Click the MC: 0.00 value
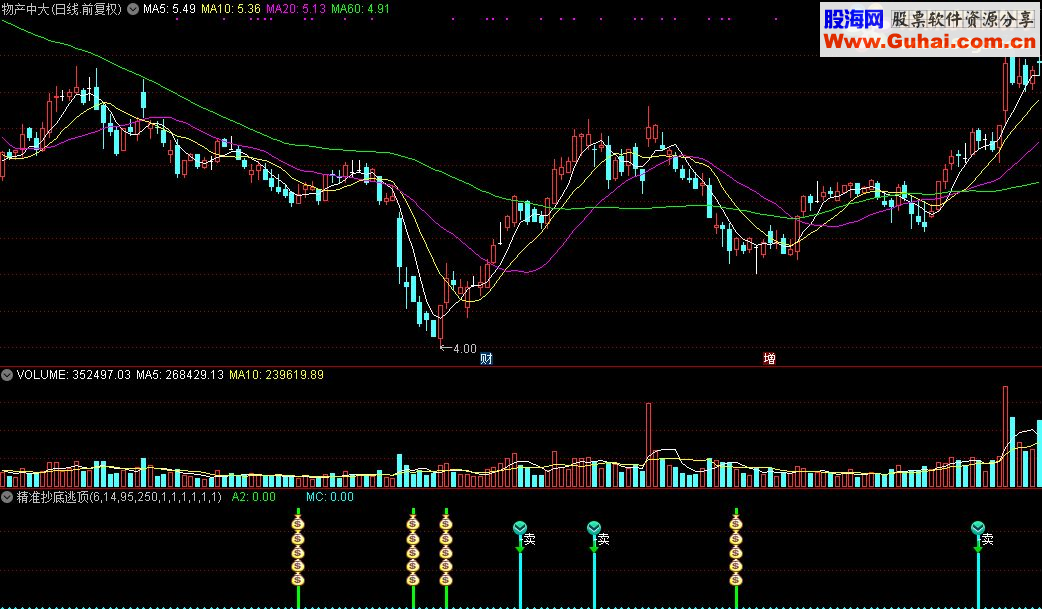This screenshot has width=1042, height=609. (x=330, y=497)
